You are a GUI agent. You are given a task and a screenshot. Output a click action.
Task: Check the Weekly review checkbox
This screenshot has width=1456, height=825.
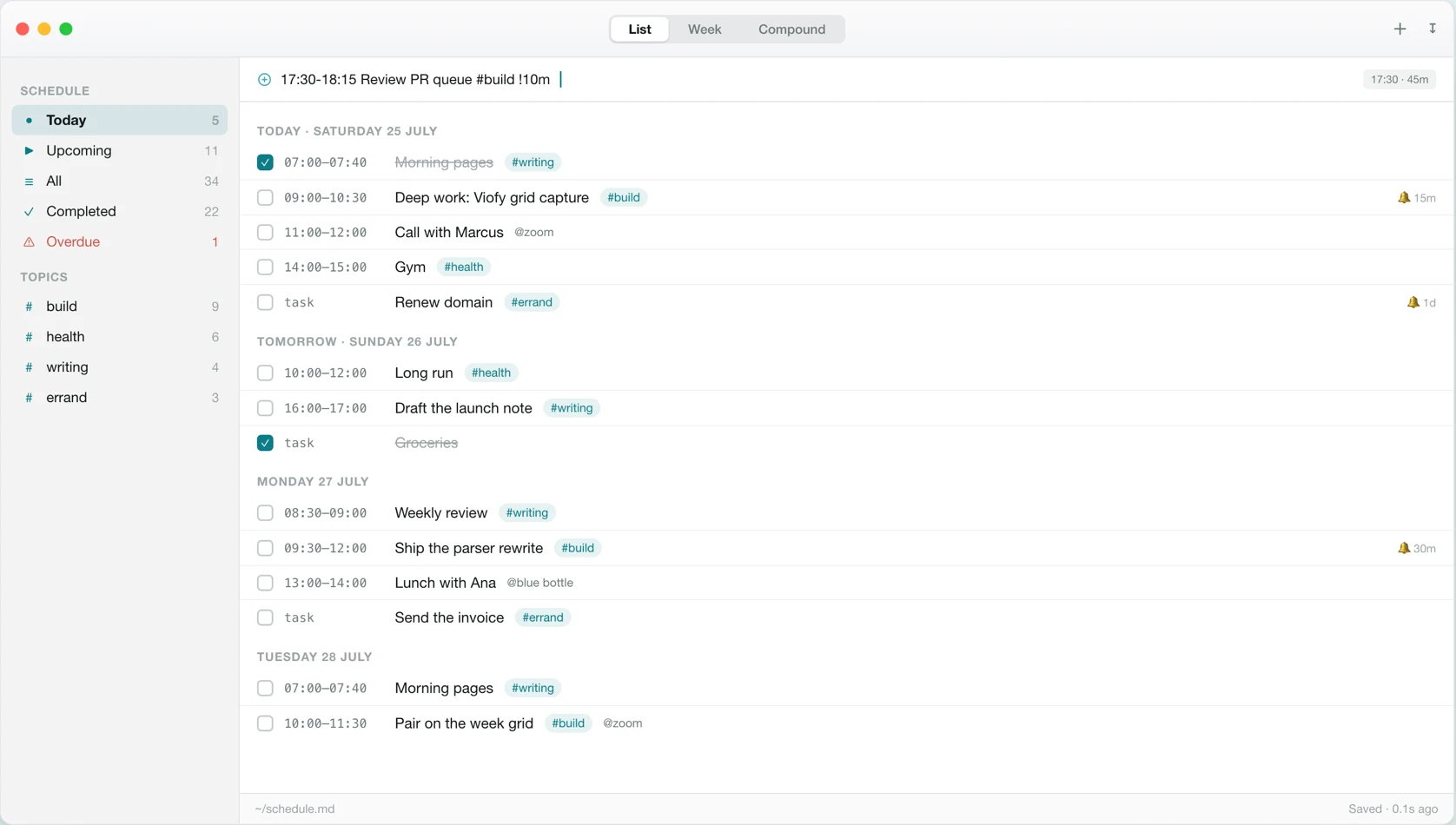tap(265, 513)
